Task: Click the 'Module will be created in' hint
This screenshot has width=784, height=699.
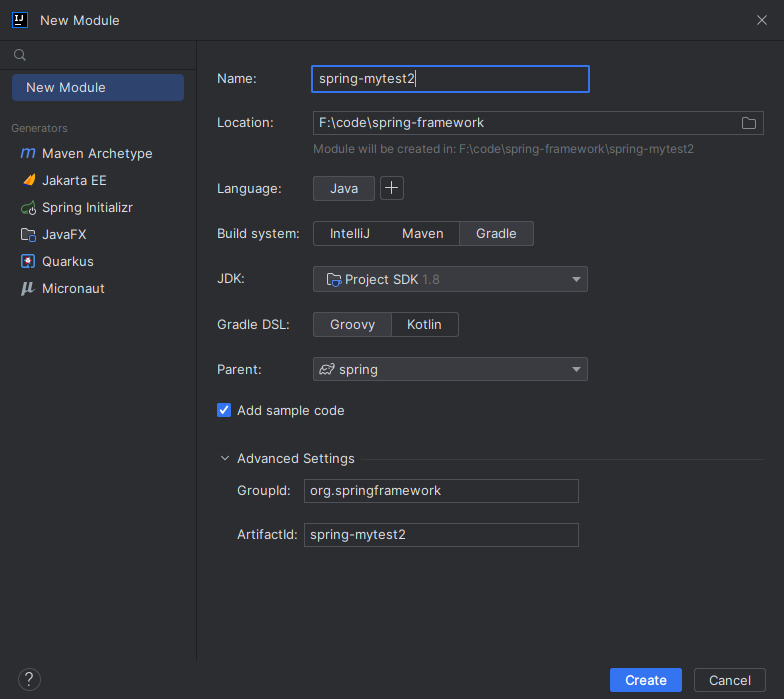Action: [503, 149]
